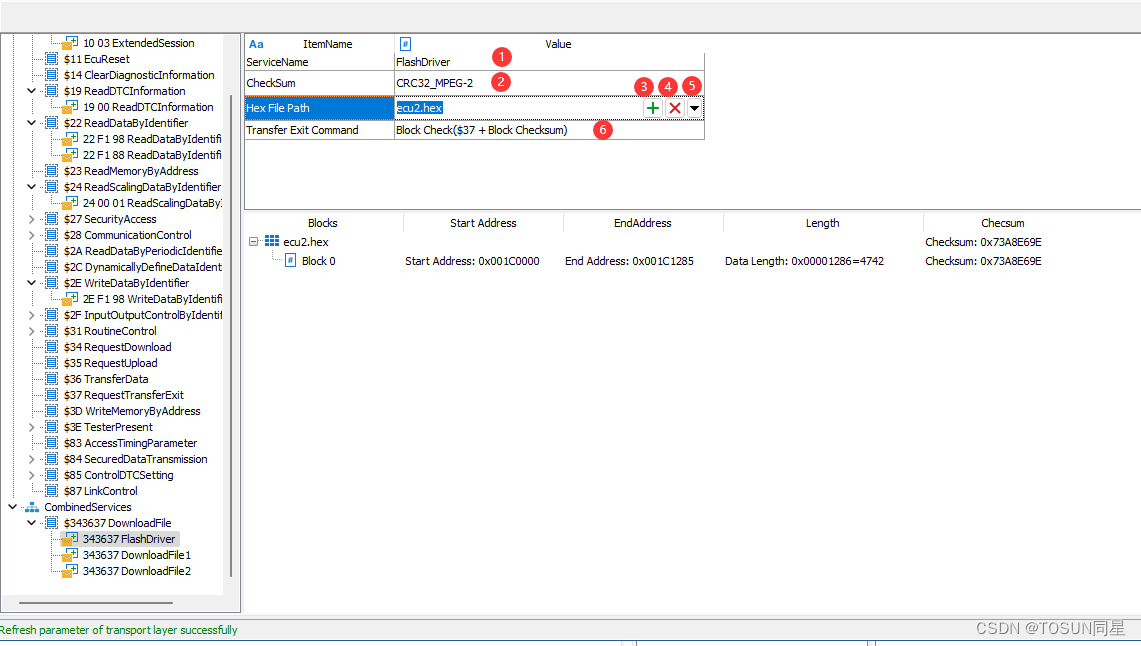Expand the $28 CommunicationControl node
1141x646 pixels.
tap(31, 235)
